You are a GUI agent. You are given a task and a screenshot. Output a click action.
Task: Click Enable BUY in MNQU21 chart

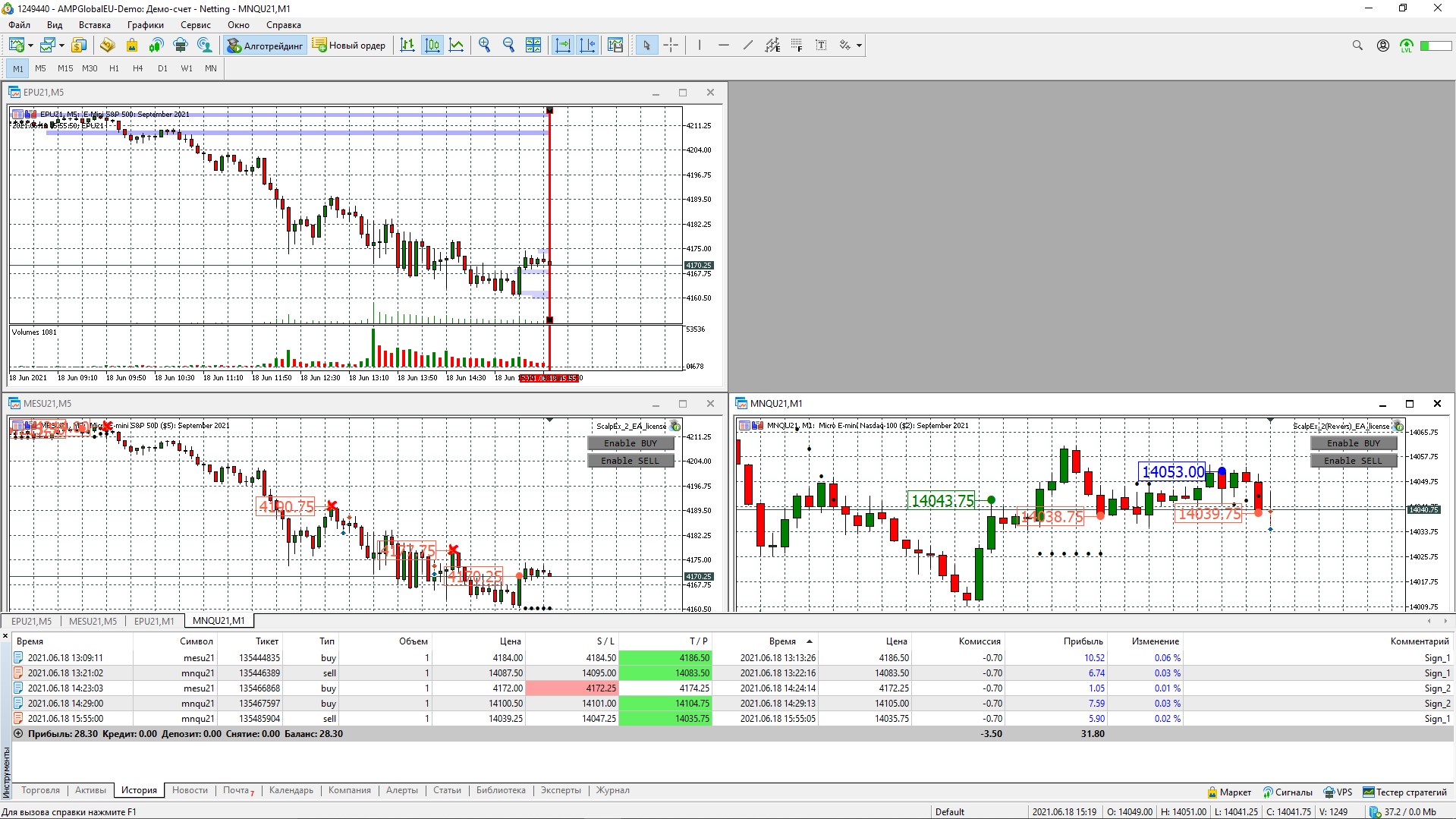[1354, 443]
